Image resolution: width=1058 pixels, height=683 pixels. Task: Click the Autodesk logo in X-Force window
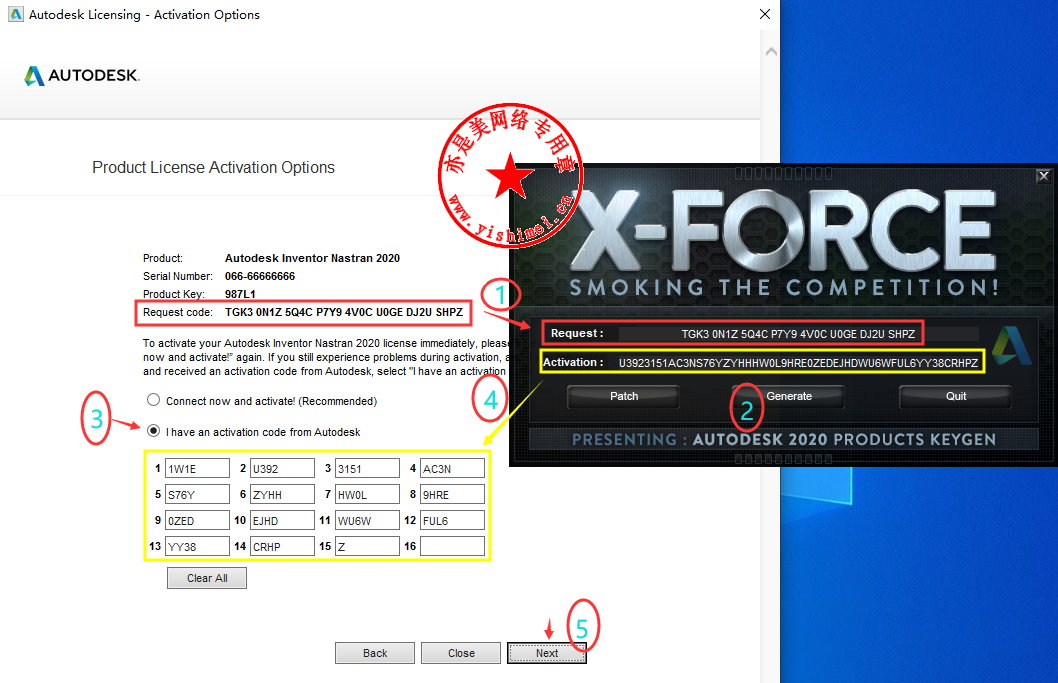coord(1010,345)
